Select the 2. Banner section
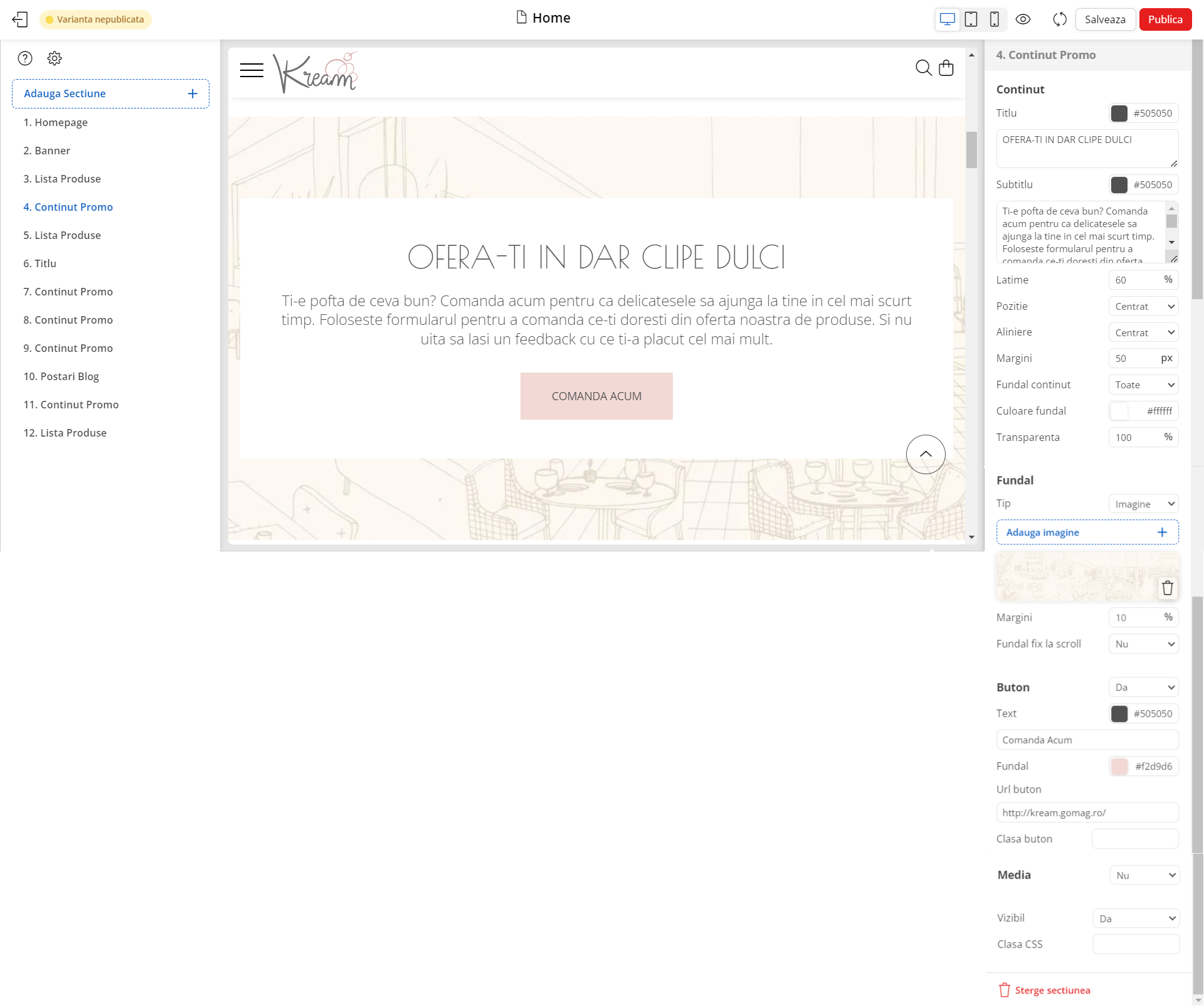Screen dimensions: 1204x1008 coord(47,151)
